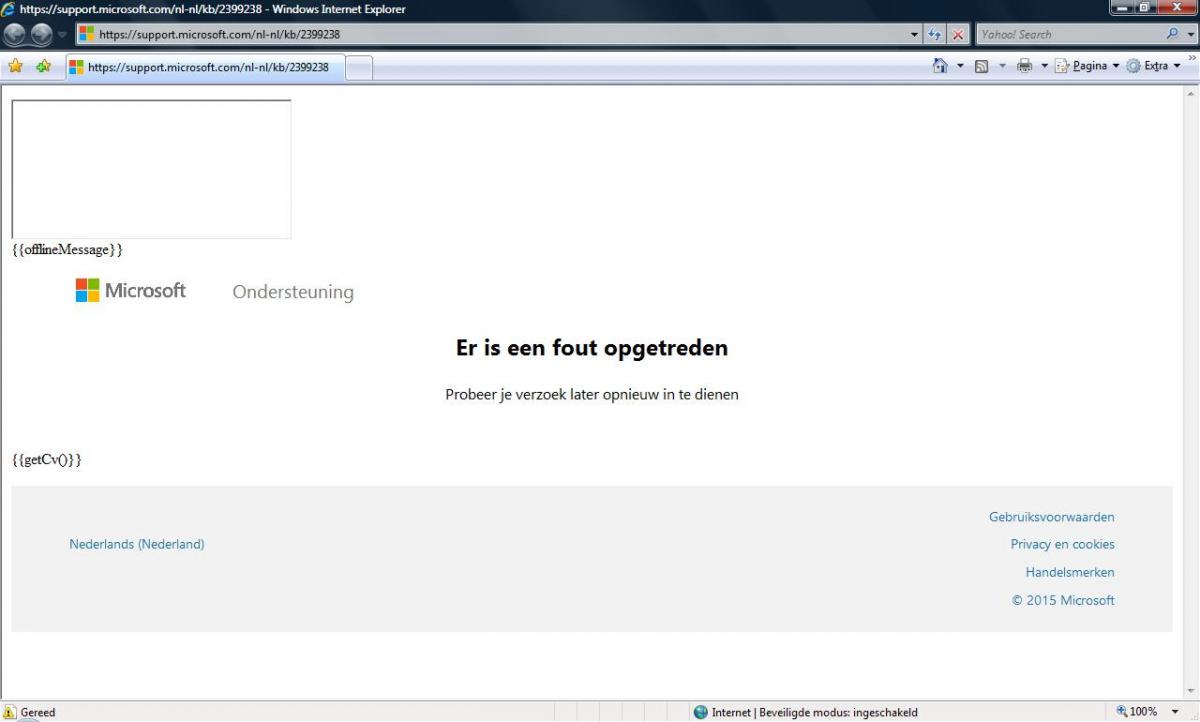Open the Ondersteuning link

tap(293, 292)
